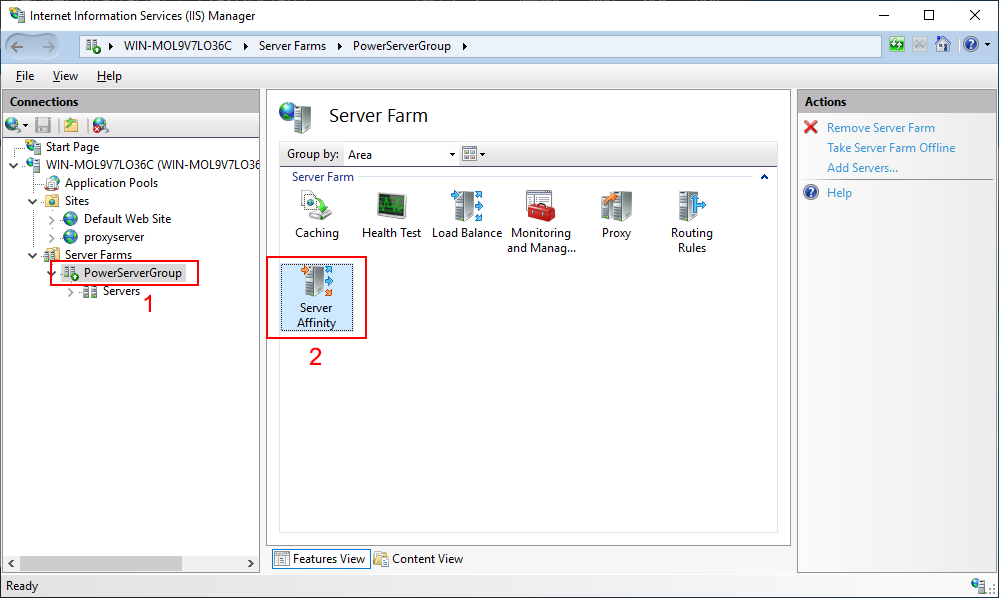Expand the Servers tree node
Image resolution: width=999 pixels, height=598 pixels.
point(71,292)
